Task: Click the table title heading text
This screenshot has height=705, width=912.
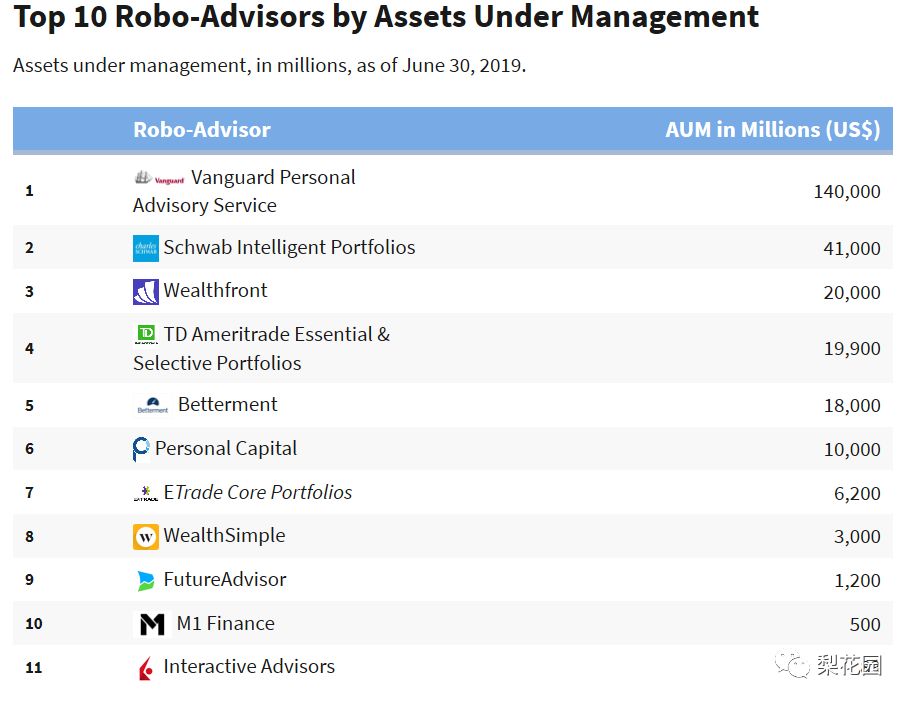Action: point(386,16)
